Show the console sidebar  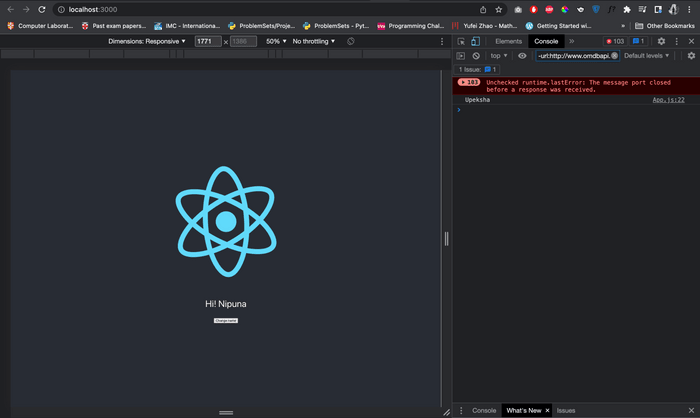click(461, 56)
